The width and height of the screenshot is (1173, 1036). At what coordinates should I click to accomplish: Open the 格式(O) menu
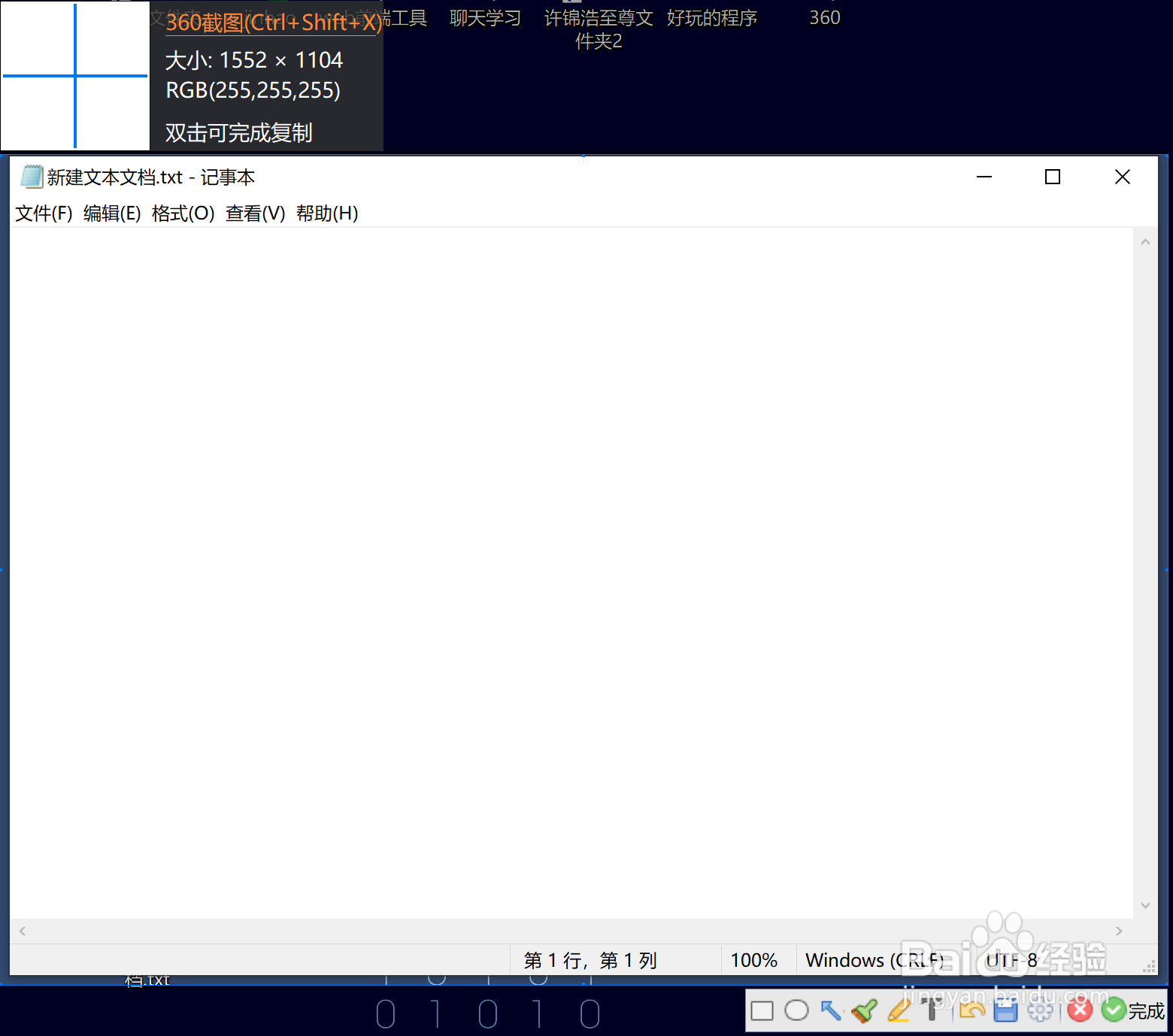(183, 214)
